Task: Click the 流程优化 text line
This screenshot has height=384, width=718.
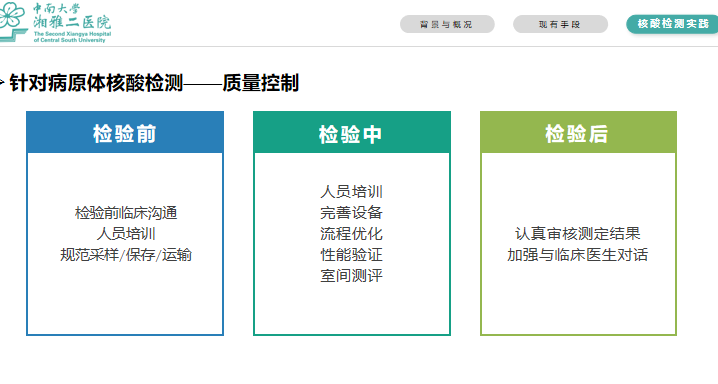Action: click(x=351, y=234)
